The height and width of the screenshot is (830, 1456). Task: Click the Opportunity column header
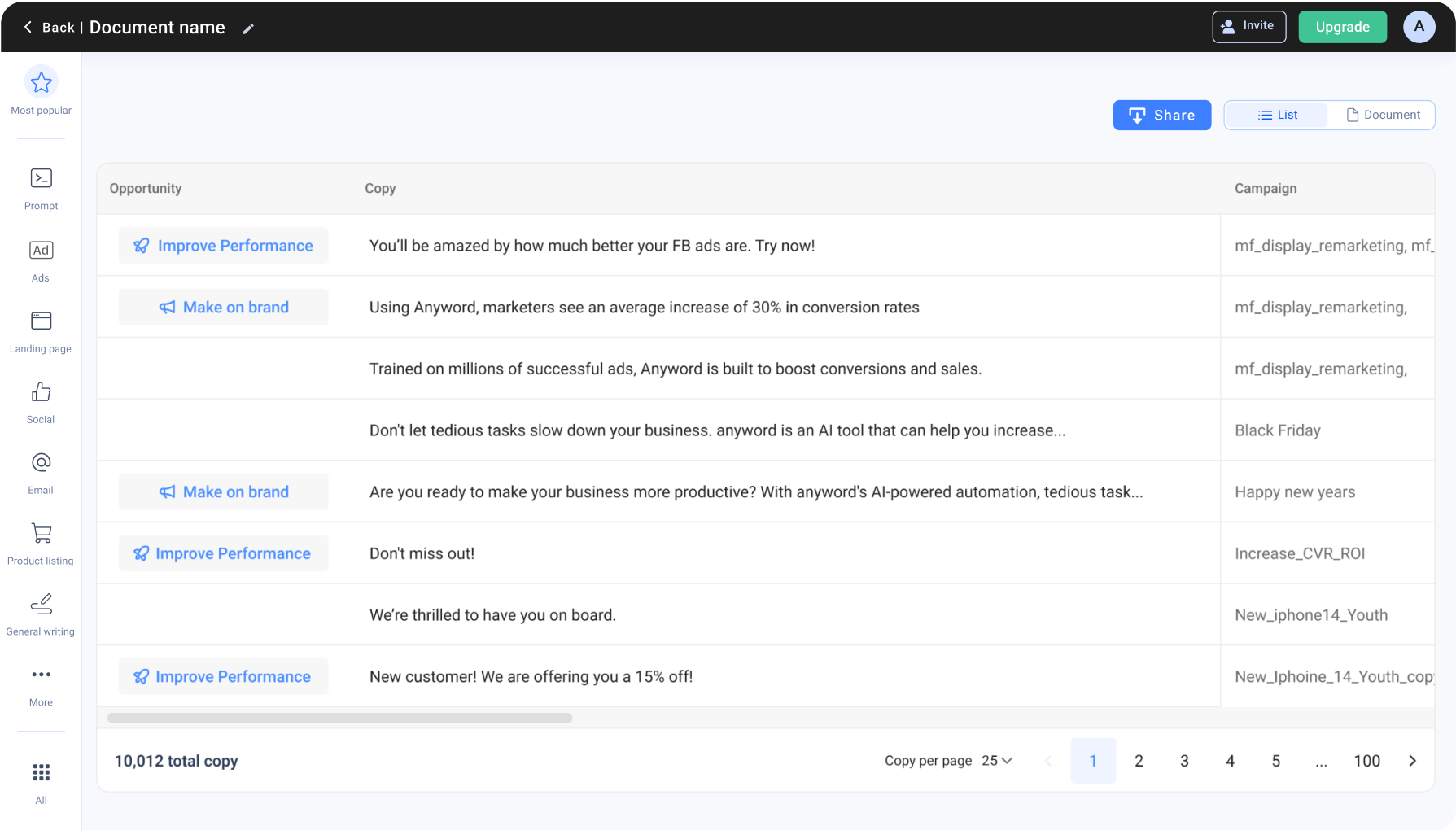point(146,188)
